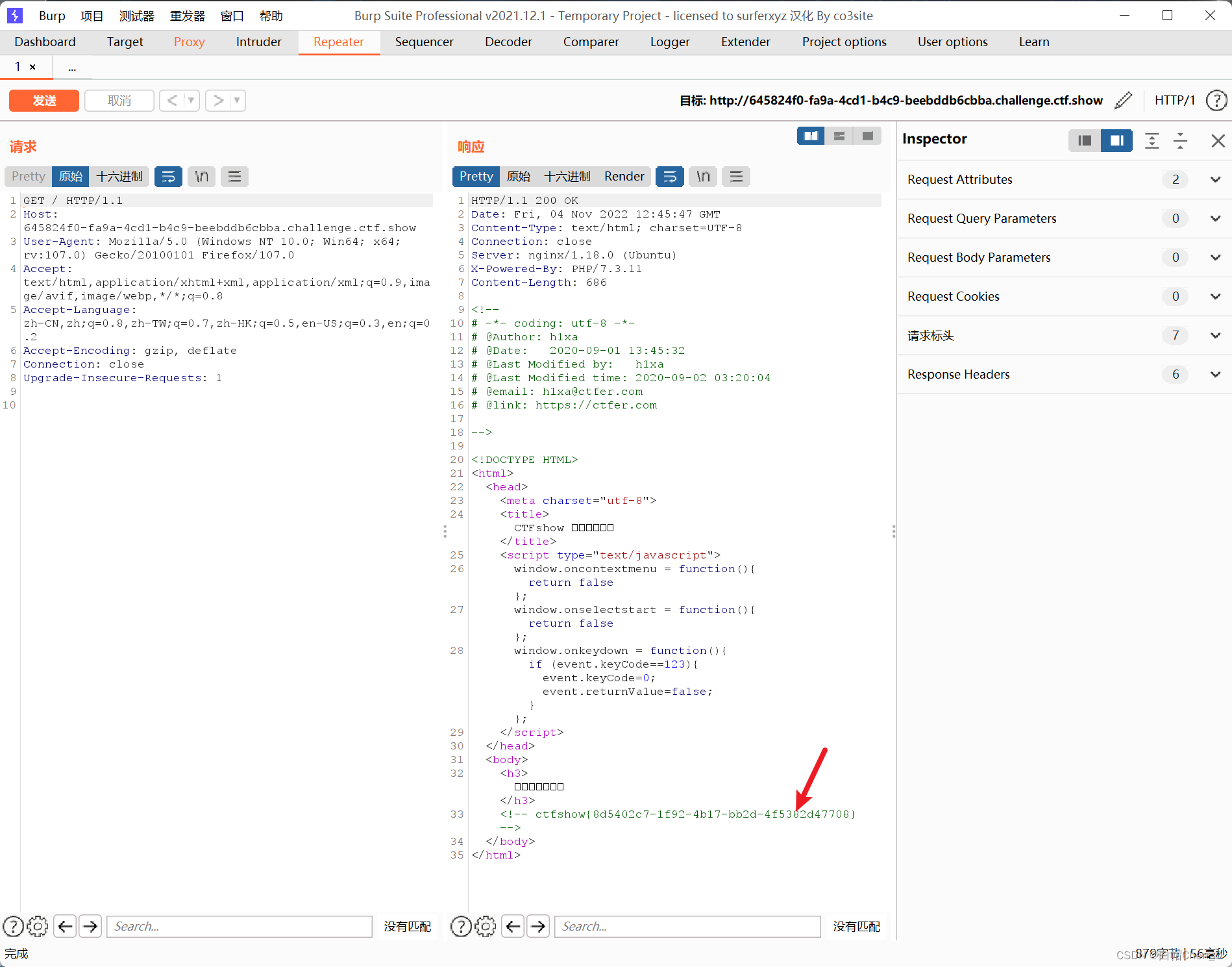Viewport: 1232px width, 967px height.
Task: Go to previous match in request search
Action: (x=66, y=926)
